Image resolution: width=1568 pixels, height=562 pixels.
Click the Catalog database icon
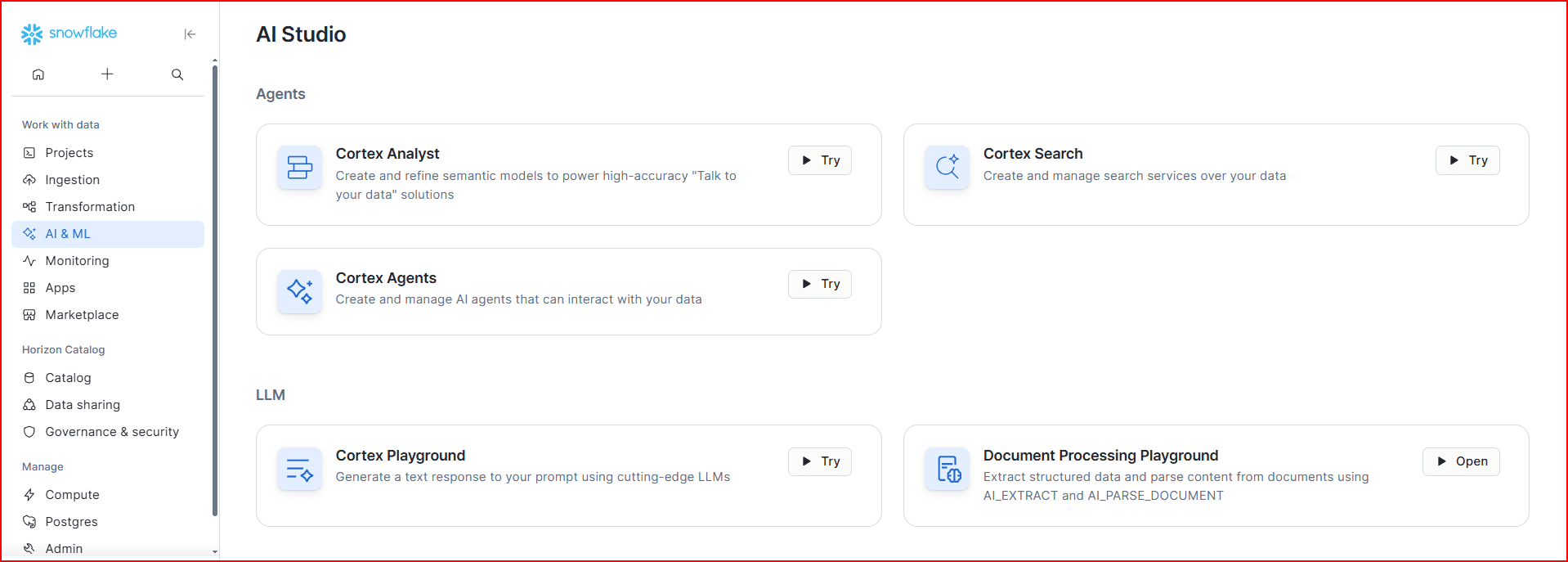pos(29,378)
